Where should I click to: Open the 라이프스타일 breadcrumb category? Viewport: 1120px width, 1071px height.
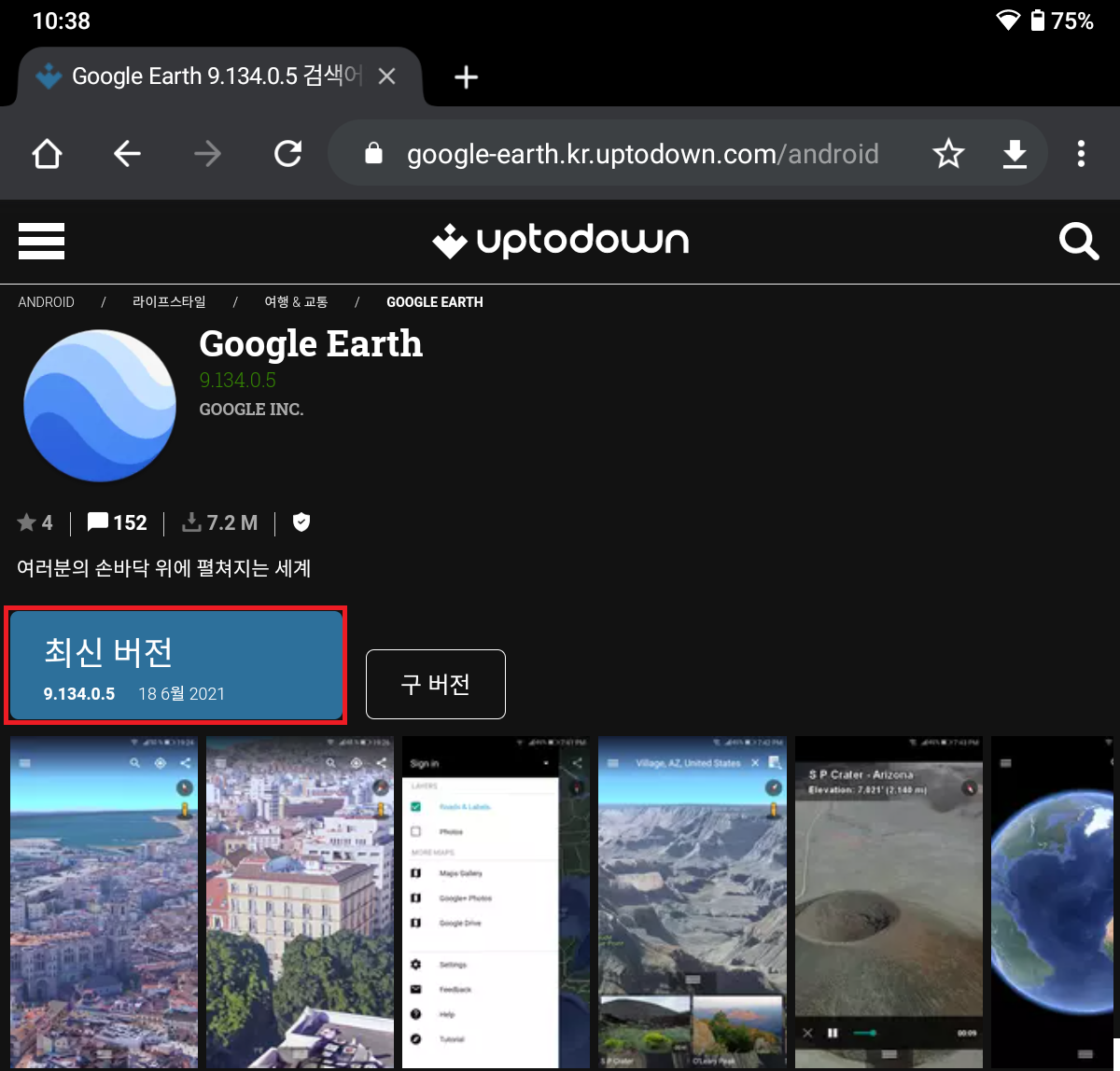tap(169, 302)
